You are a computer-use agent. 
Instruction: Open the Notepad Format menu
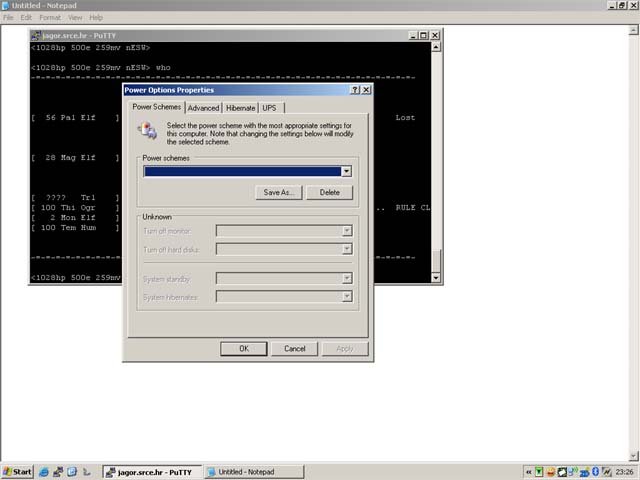pyautogui.click(x=50, y=18)
